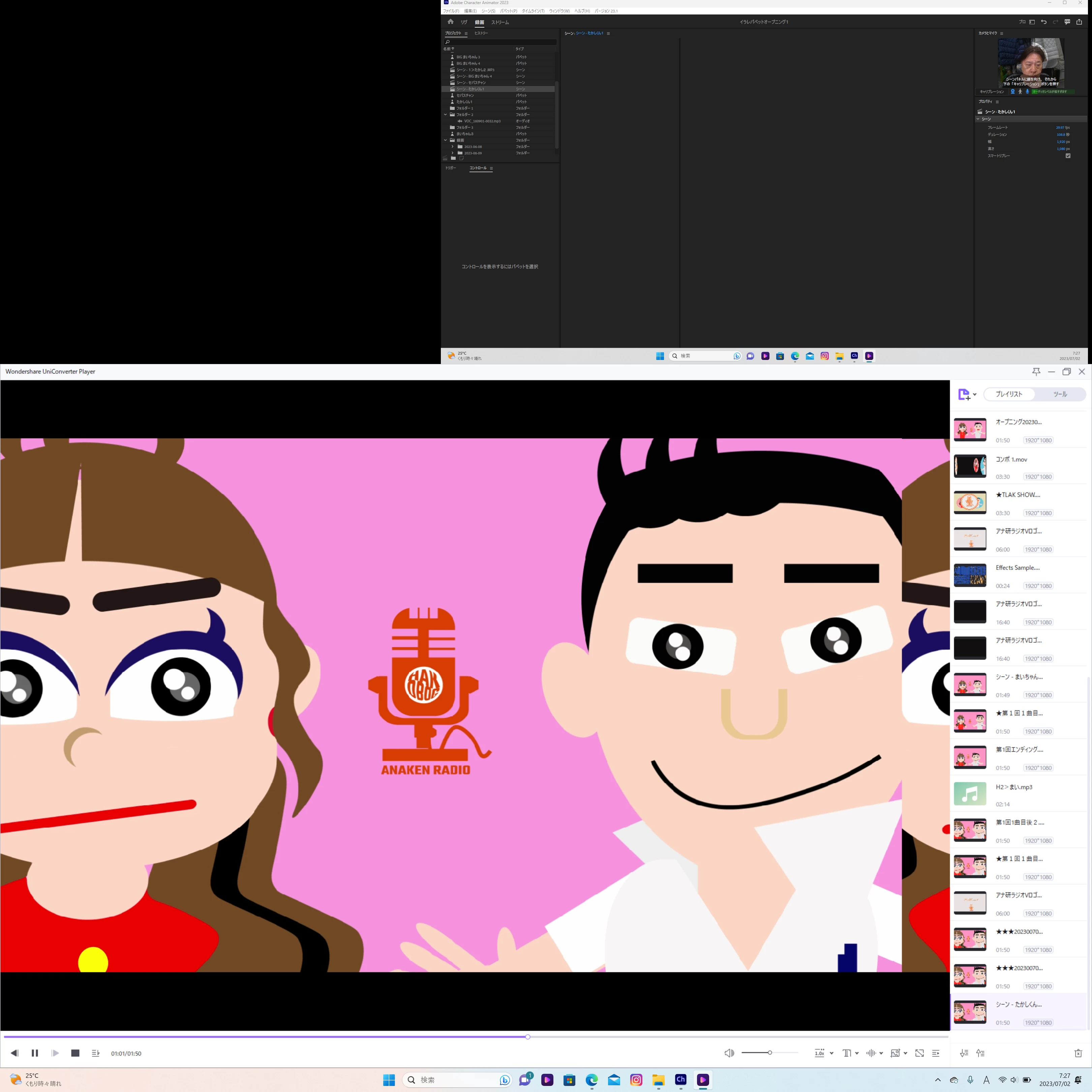
Task: Click the fullscreen icon in the player bar
Action: point(920,1053)
